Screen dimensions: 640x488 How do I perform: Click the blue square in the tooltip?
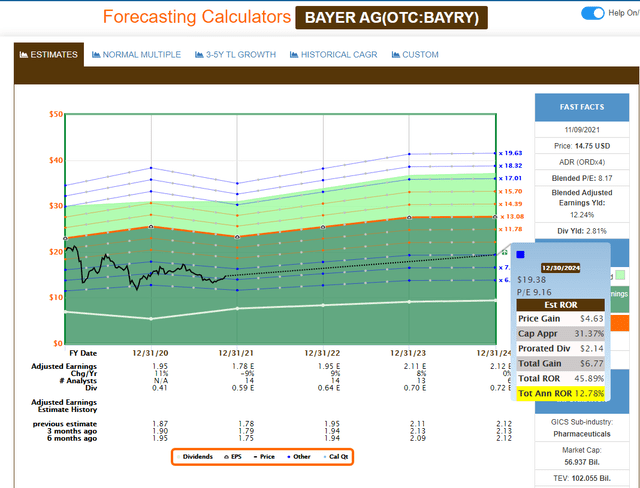(x=520, y=255)
